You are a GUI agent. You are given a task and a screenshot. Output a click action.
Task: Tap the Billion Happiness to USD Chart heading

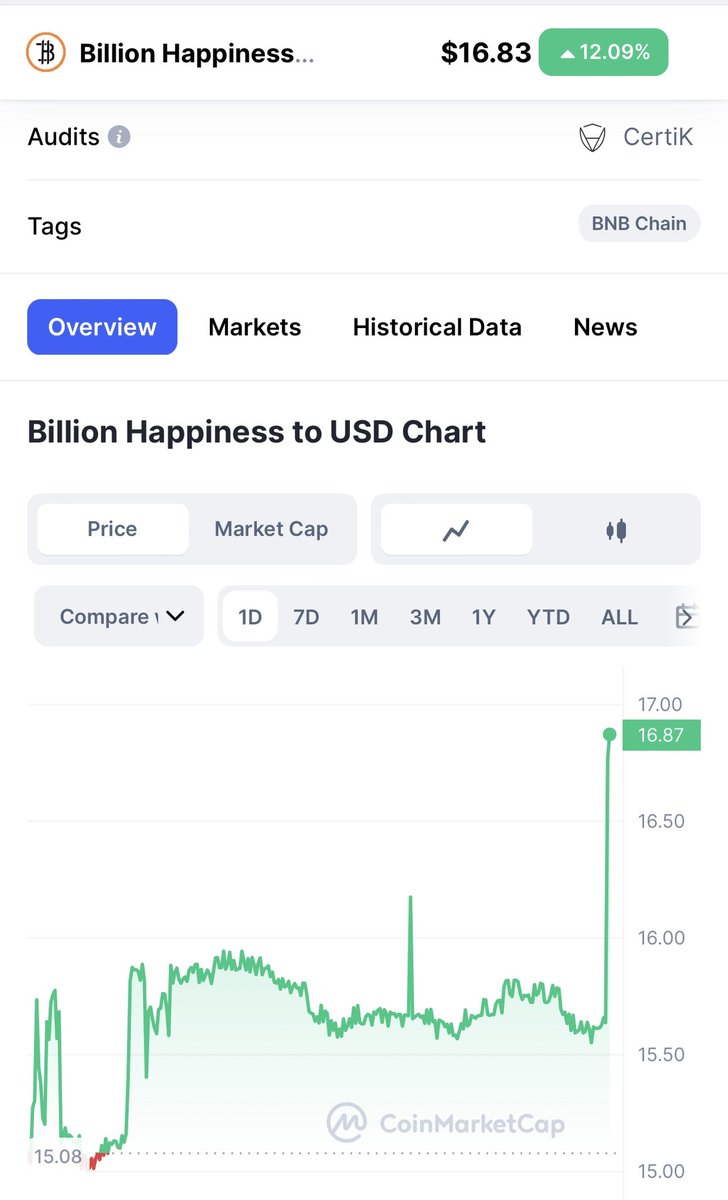point(257,432)
